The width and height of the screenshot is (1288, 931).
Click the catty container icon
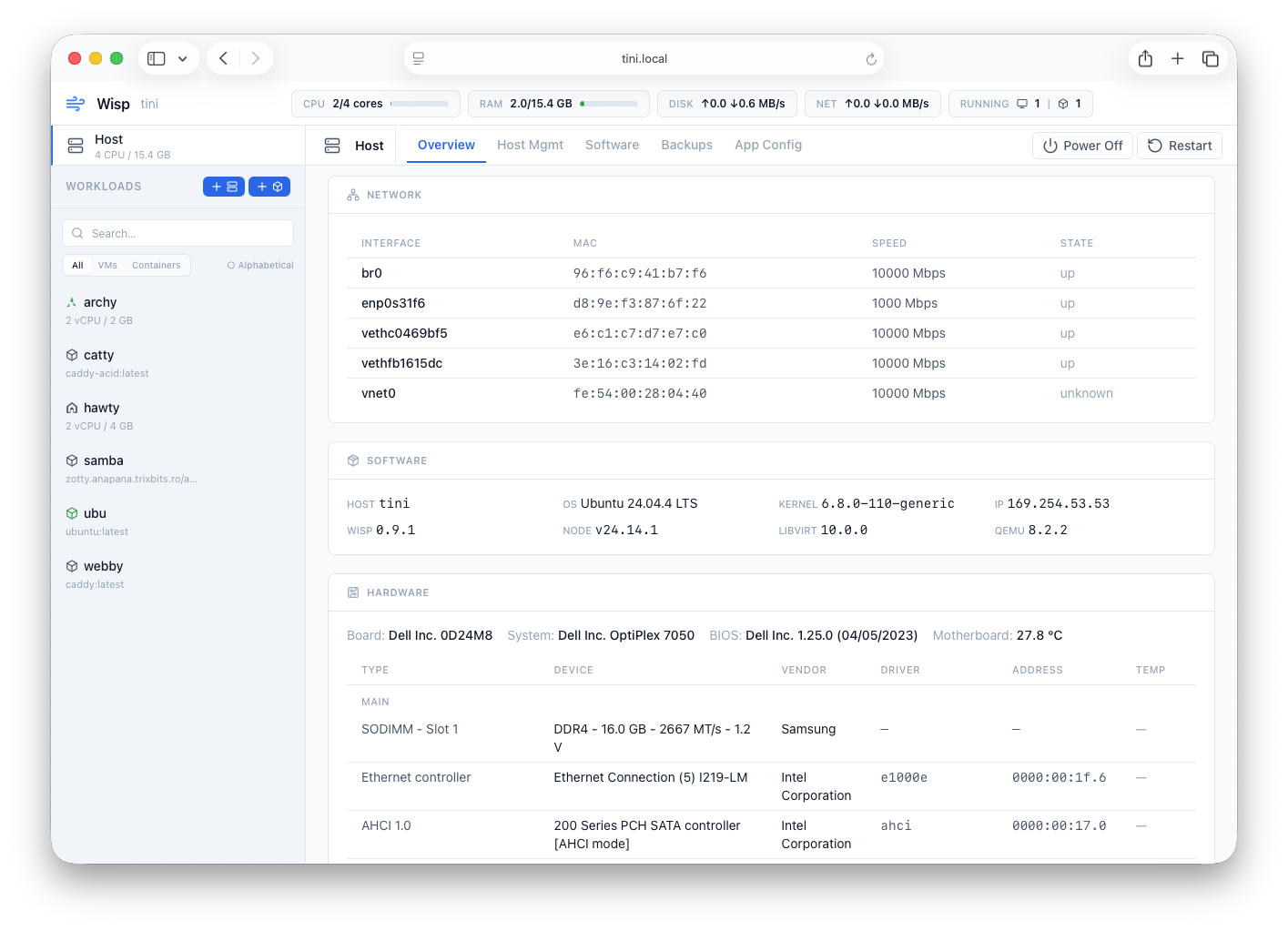click(72, 355)
